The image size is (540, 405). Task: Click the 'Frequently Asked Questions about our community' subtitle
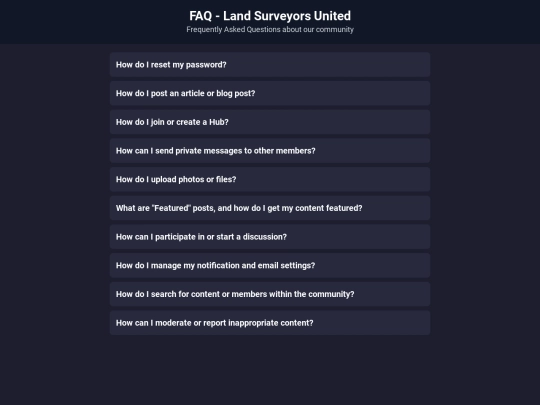tap(270, 30)
